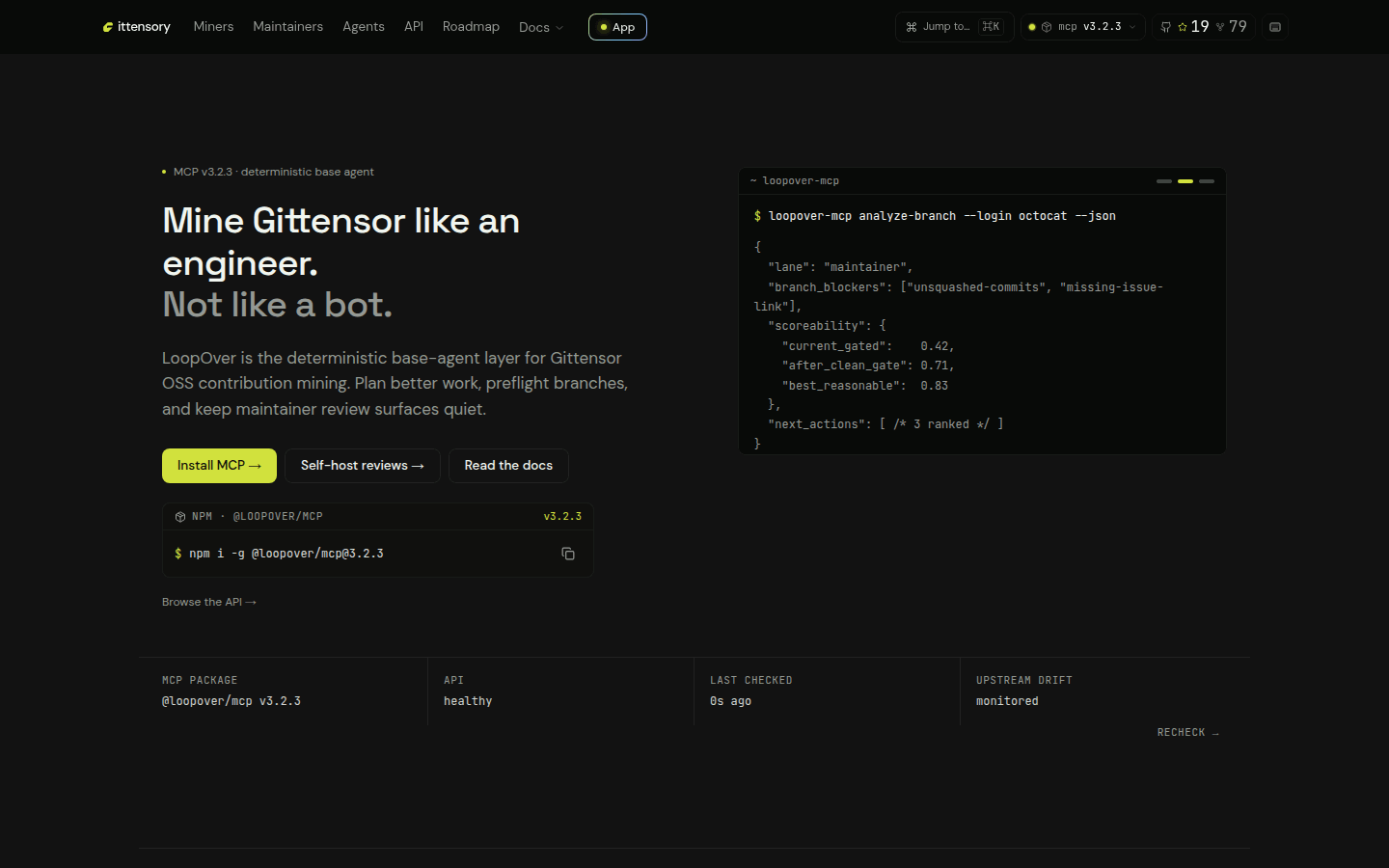Image resolution: width=1389 pixels, height=868 pixels.
Task: Open the GitHub stars and forks badge
Action: [1204, 27]
